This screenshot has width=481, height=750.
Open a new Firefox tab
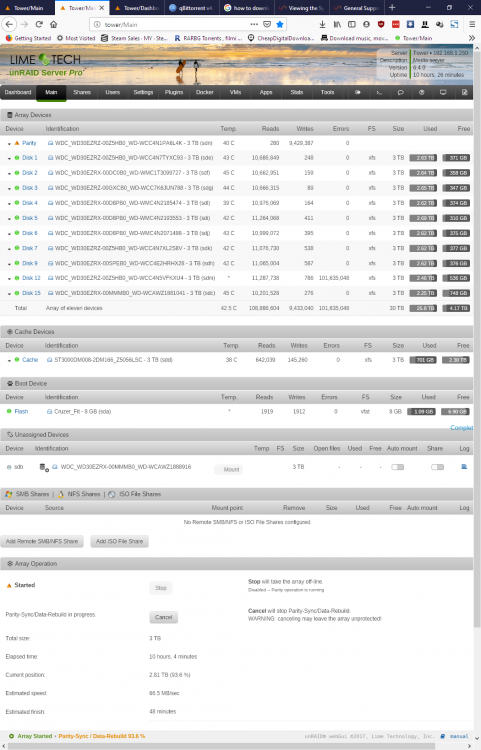coord(392,8)
